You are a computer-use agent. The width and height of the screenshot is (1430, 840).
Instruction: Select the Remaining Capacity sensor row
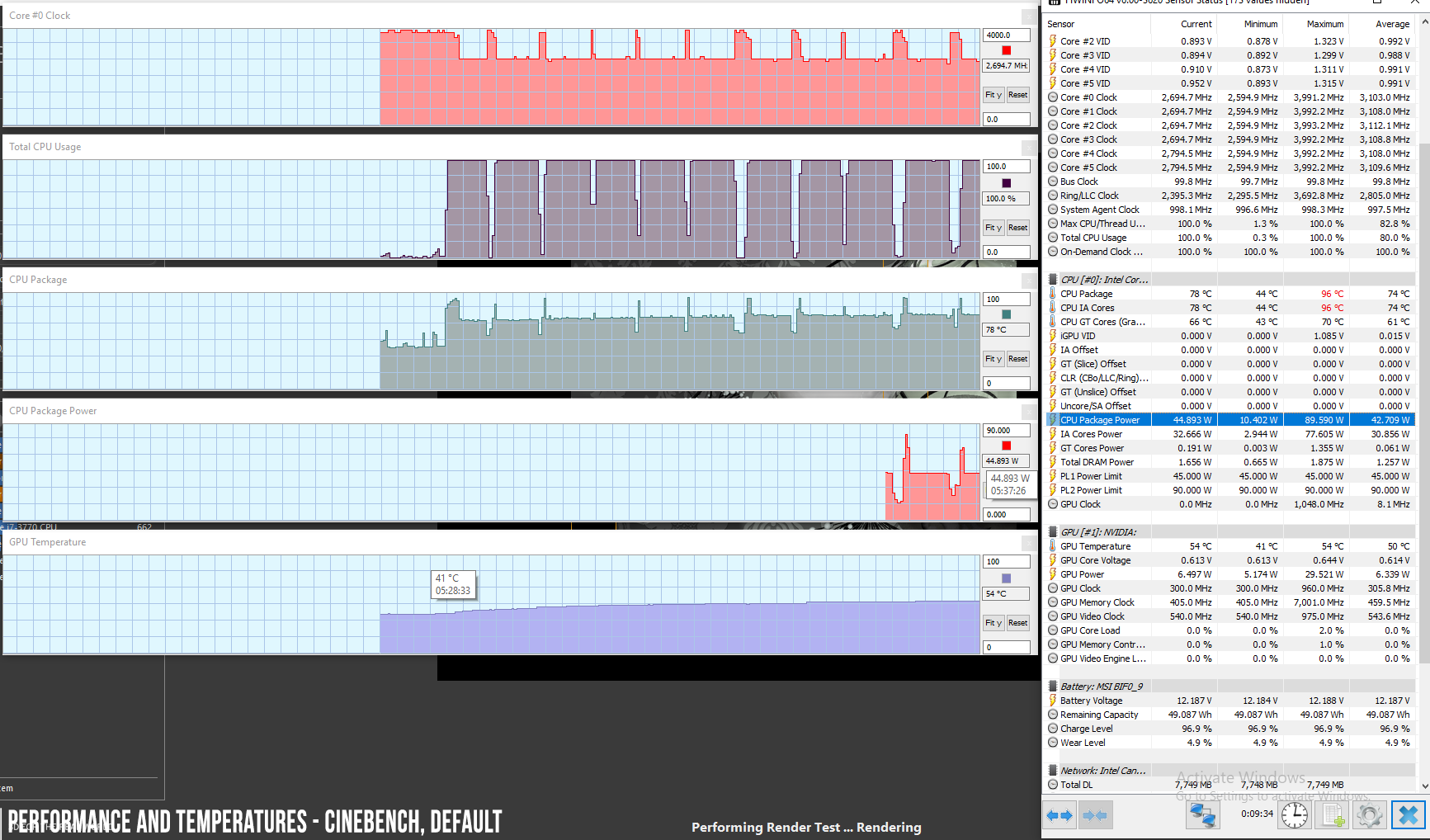(1230, 715)
